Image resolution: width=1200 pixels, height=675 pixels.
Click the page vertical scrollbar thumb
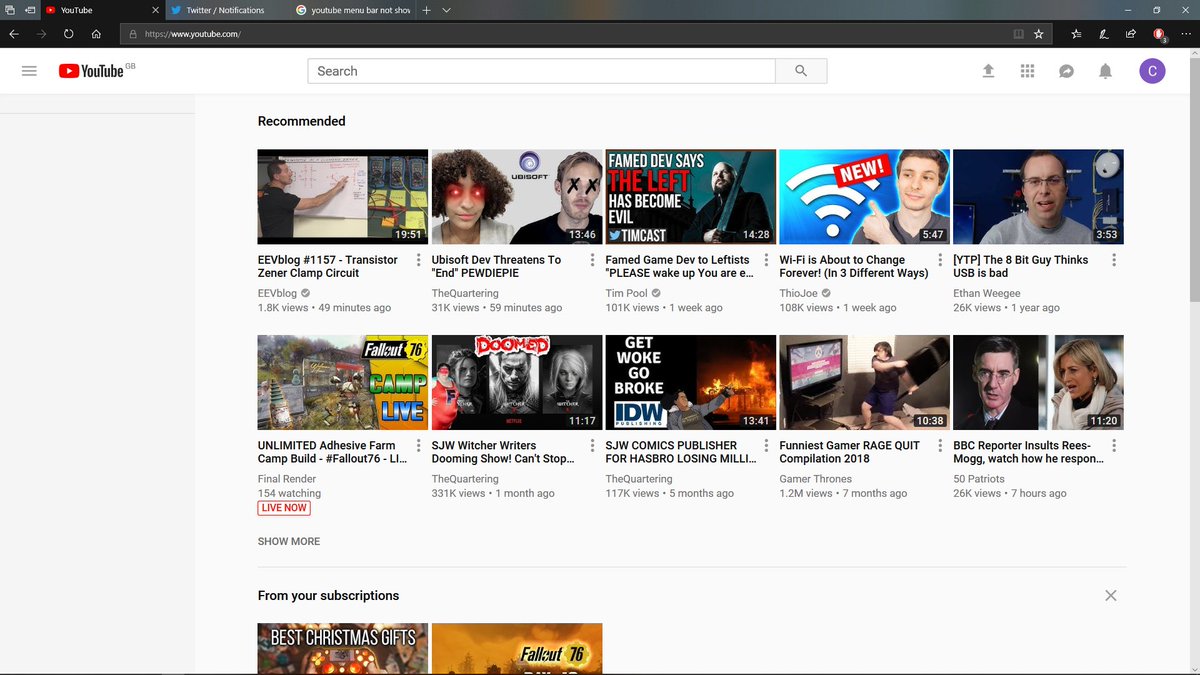coord(1194,179)
